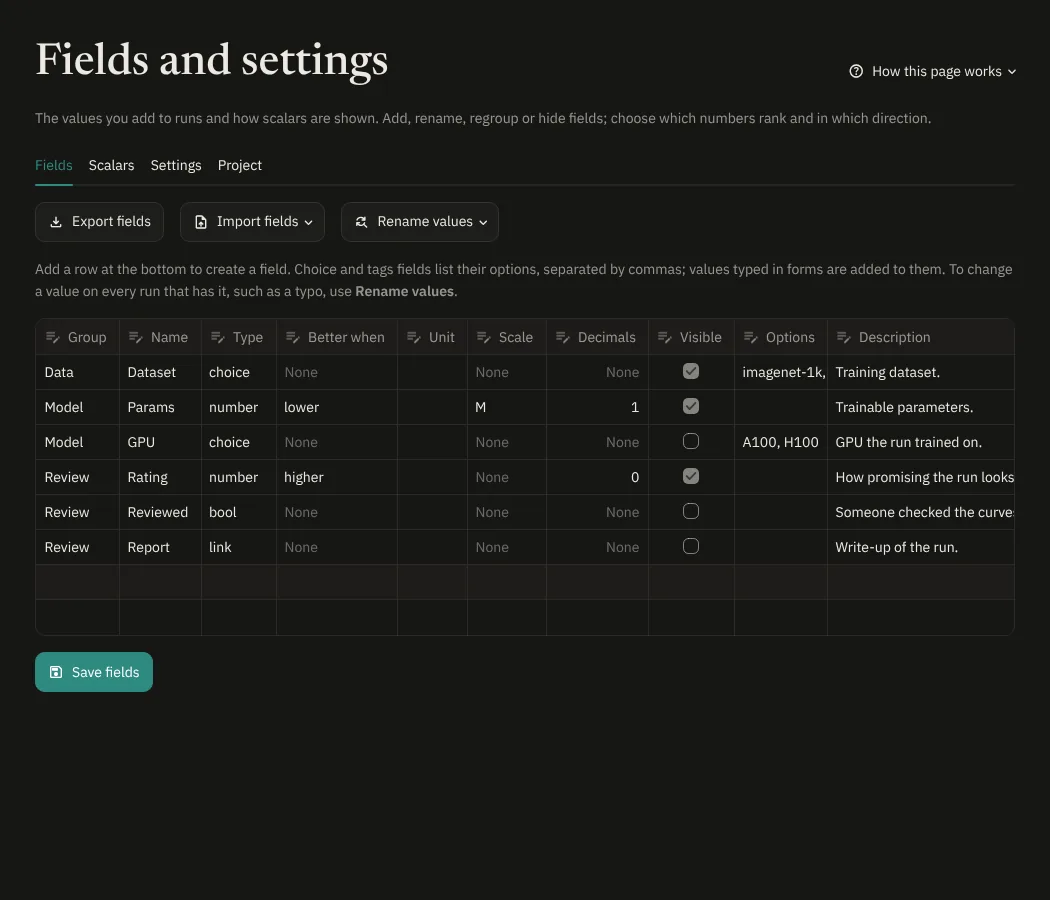This screenshot has height=900, width=1050.
Task: Select the Reviewed name cell
Action: coord(160,512)
